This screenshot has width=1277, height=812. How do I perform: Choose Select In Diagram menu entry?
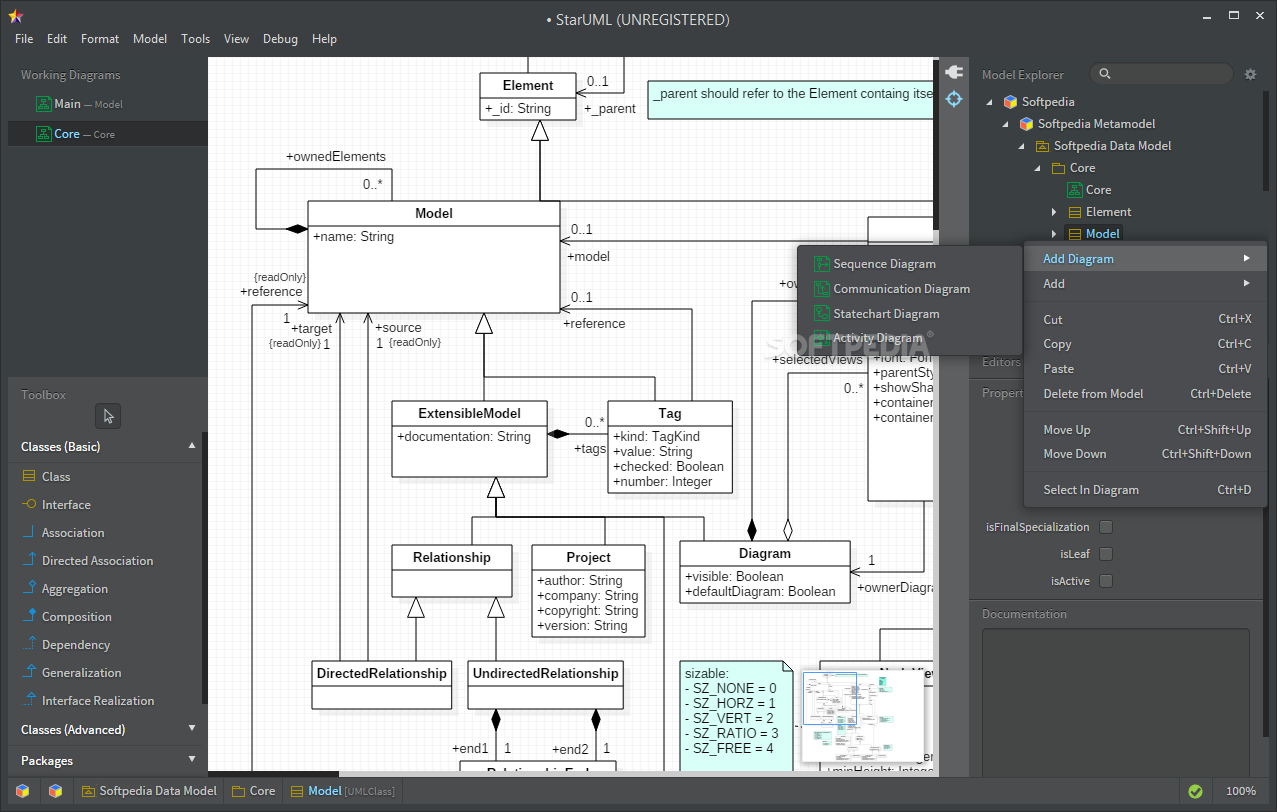tap(1146, 490)
